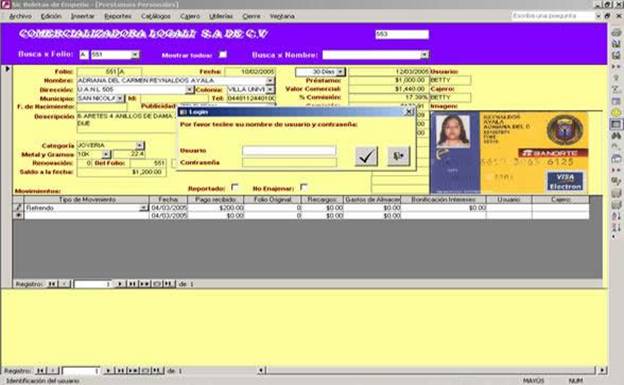This screenshot has height=385, width=624.
Task: Expand the Busca x Nombre dropdown
Action: [x=425, y=55]
